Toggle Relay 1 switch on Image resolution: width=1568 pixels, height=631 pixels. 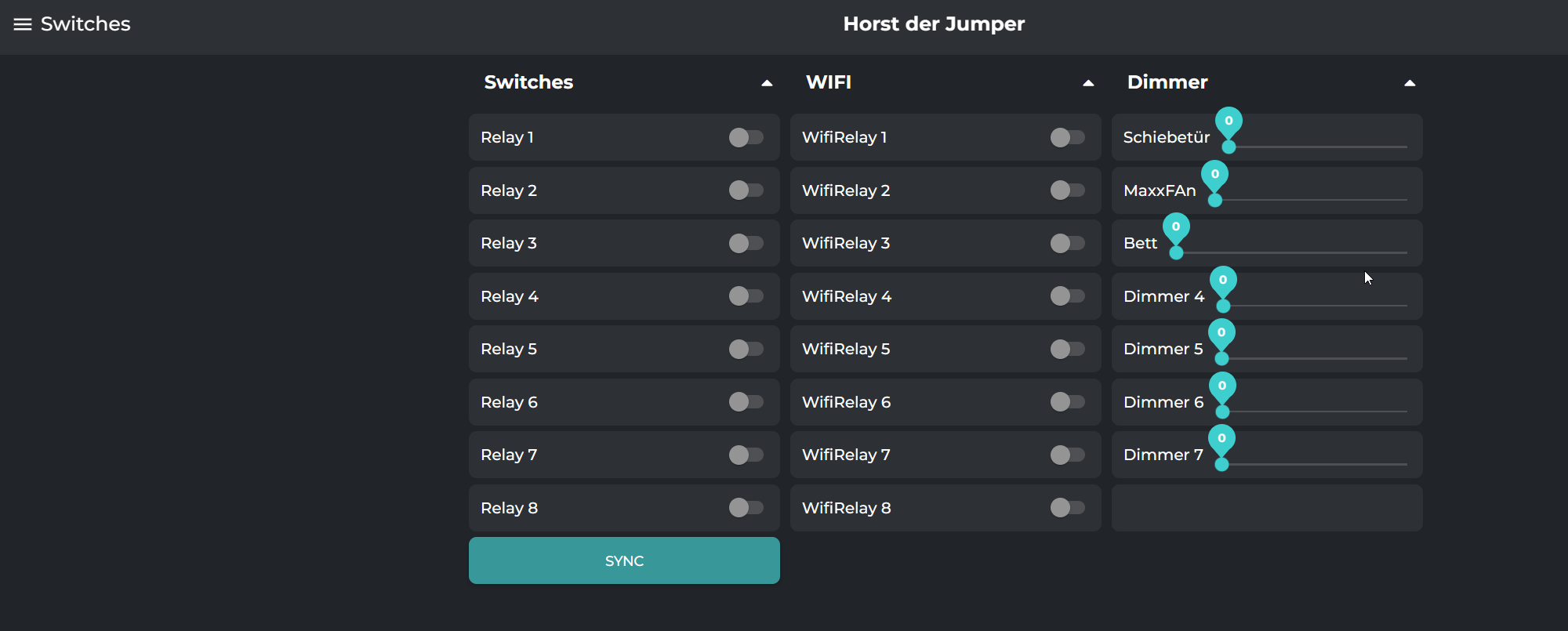[x=746, y=138]
